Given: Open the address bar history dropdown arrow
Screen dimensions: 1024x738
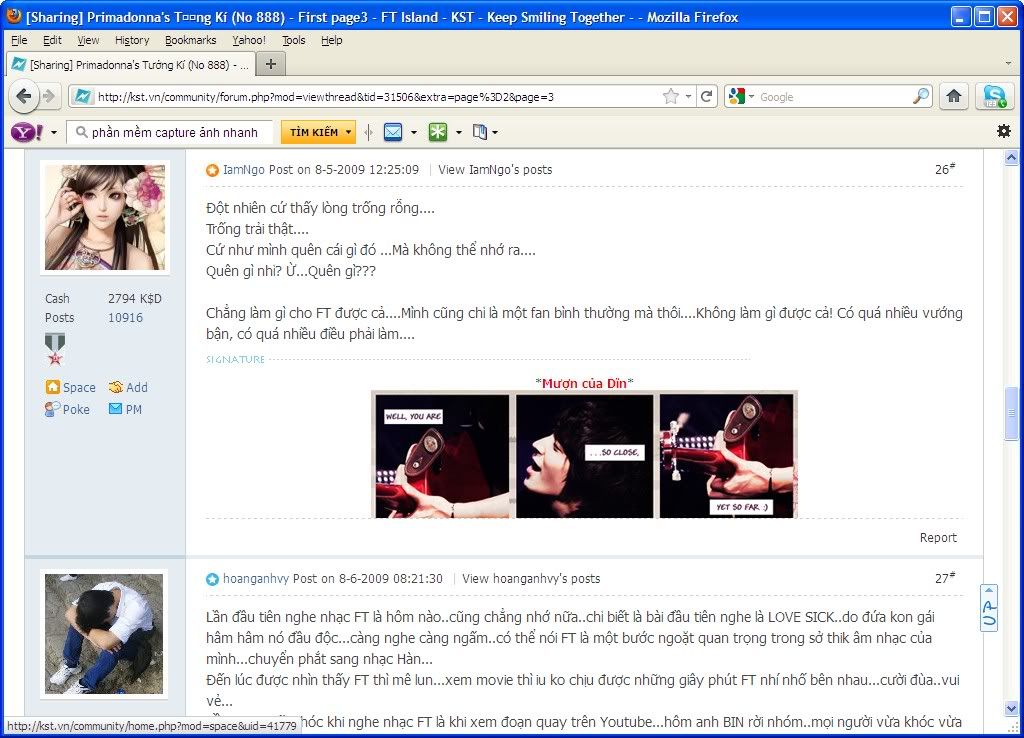Looking at the screenshot, I should tap(688, 97).
